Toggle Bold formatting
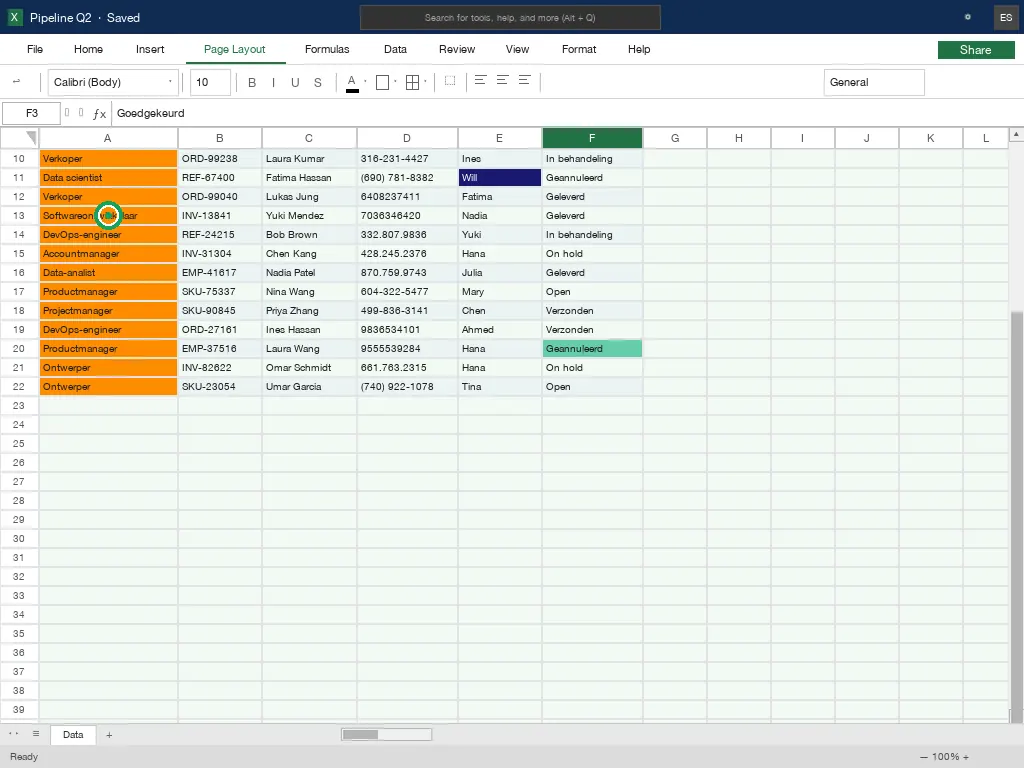The width and height of the screenshot is (1024, 768). [252, 82]
